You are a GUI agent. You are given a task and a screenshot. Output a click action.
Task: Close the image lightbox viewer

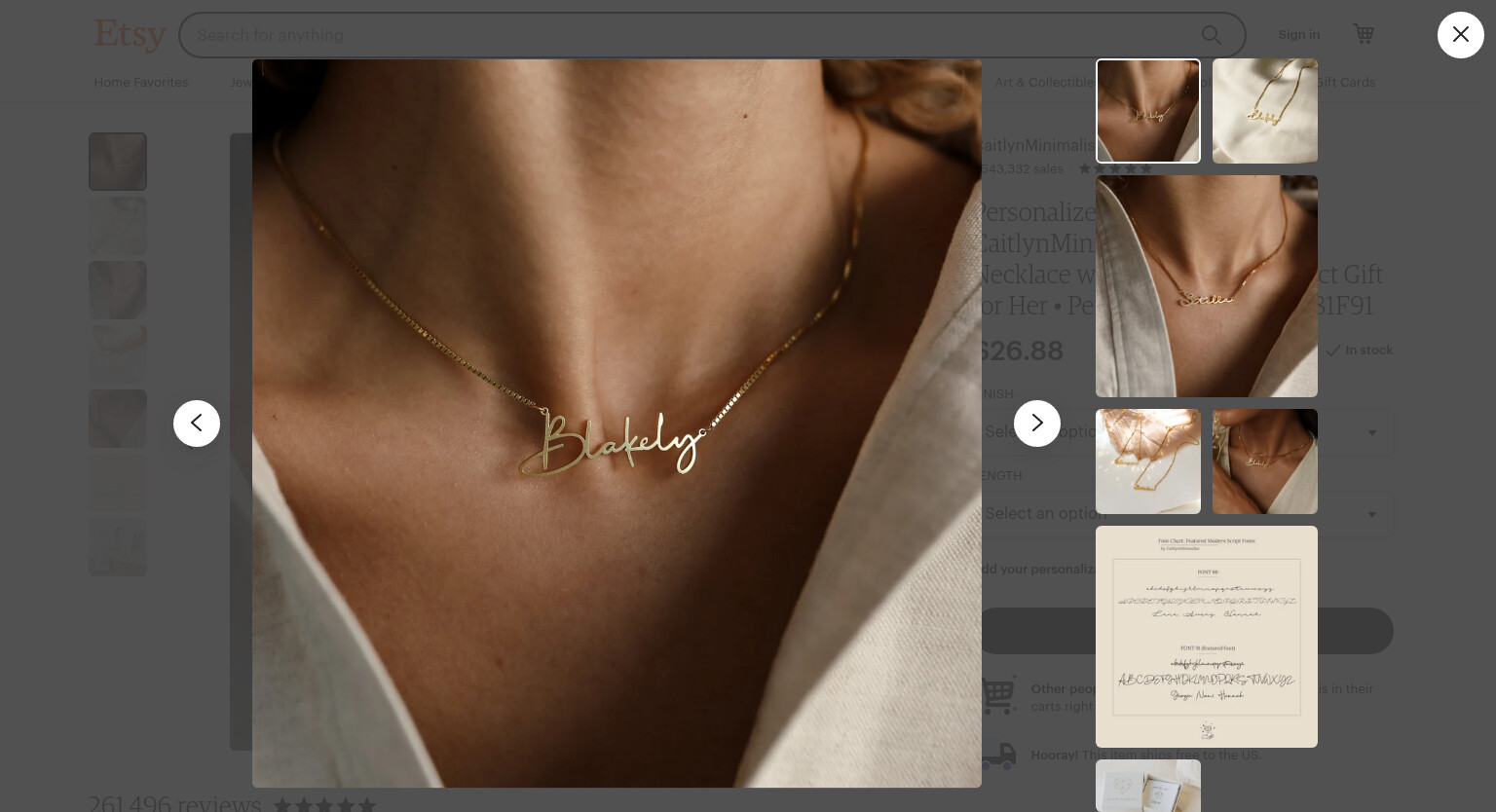click(1460, 35)
